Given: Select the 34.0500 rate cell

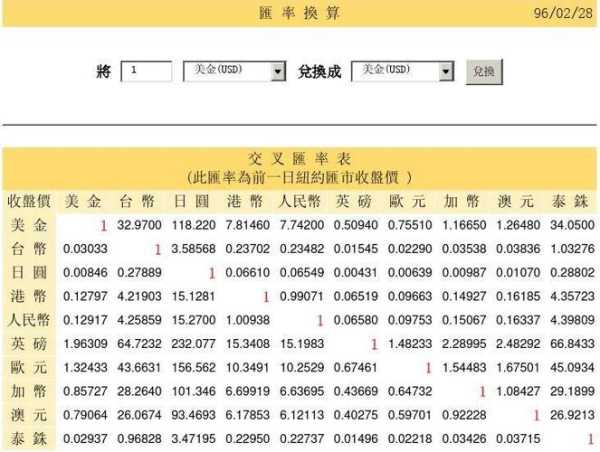Looking at the screenshot, I should pyautogui.click(x=573, y=225).
